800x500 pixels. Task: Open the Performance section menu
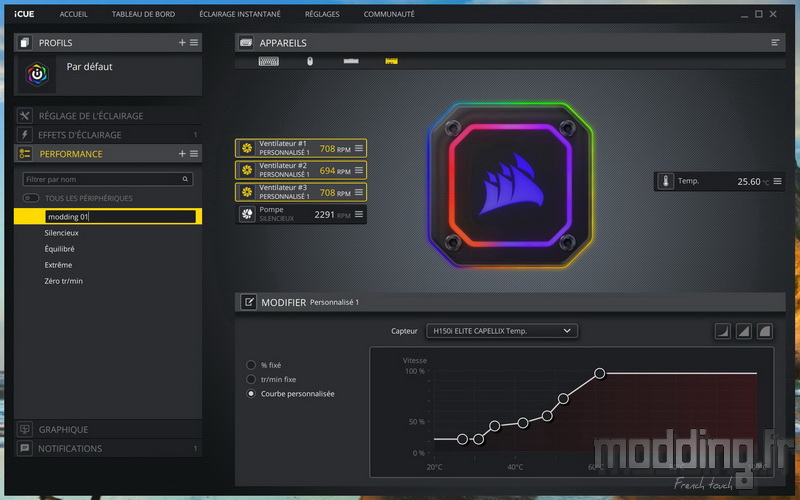pos(194,154)
